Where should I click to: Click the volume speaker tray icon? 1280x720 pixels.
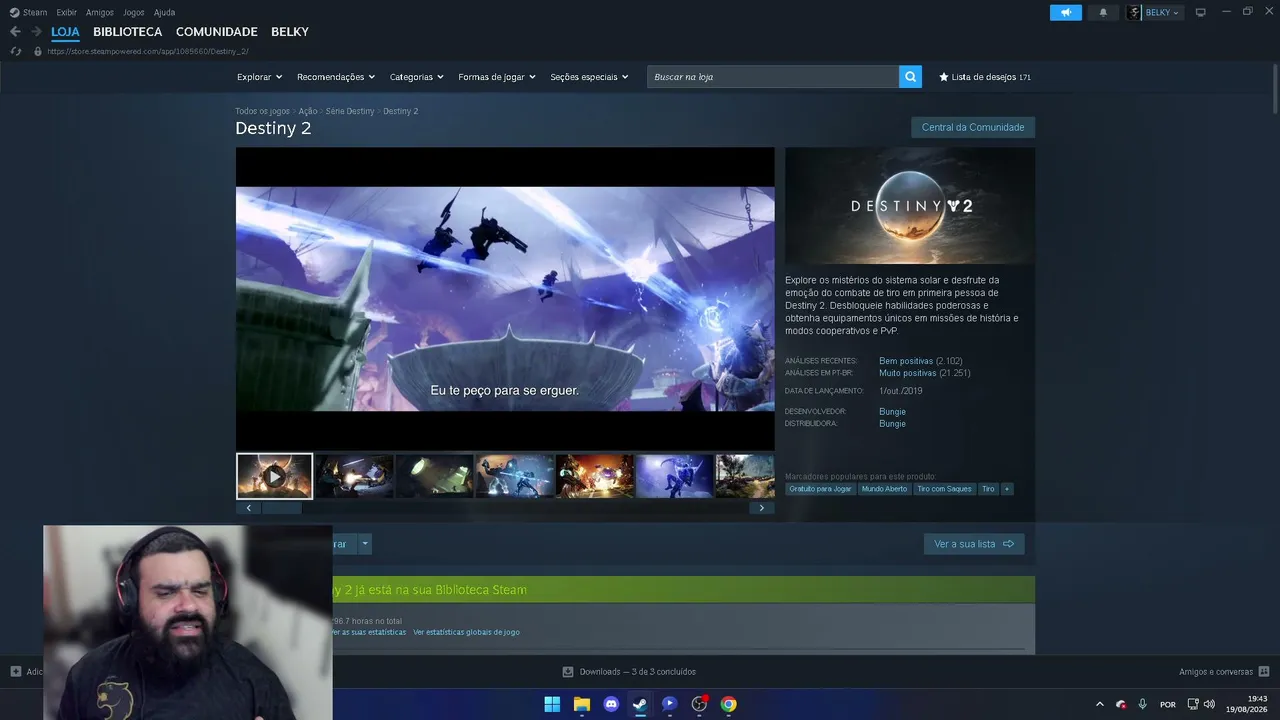[1209, 704]
